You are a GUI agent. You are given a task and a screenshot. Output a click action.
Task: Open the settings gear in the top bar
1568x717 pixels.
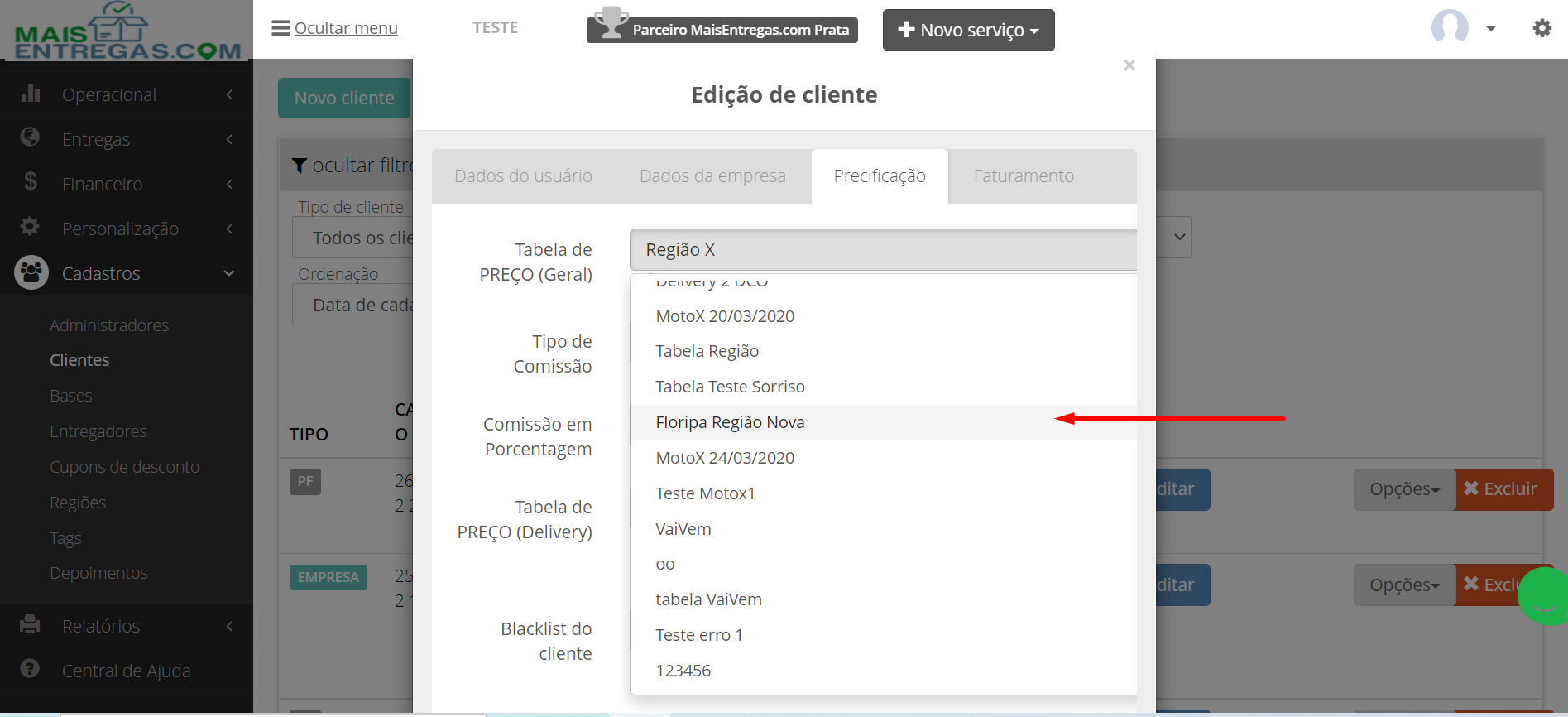1542,28
